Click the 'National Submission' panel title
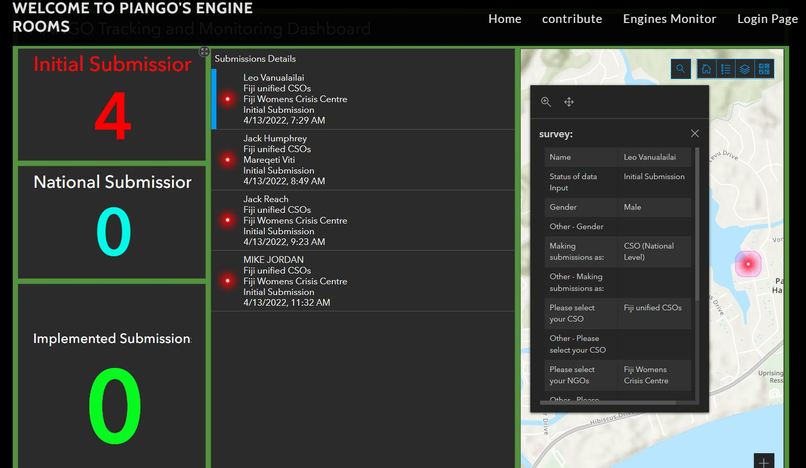The image size is (806, 468). [113, 182]
